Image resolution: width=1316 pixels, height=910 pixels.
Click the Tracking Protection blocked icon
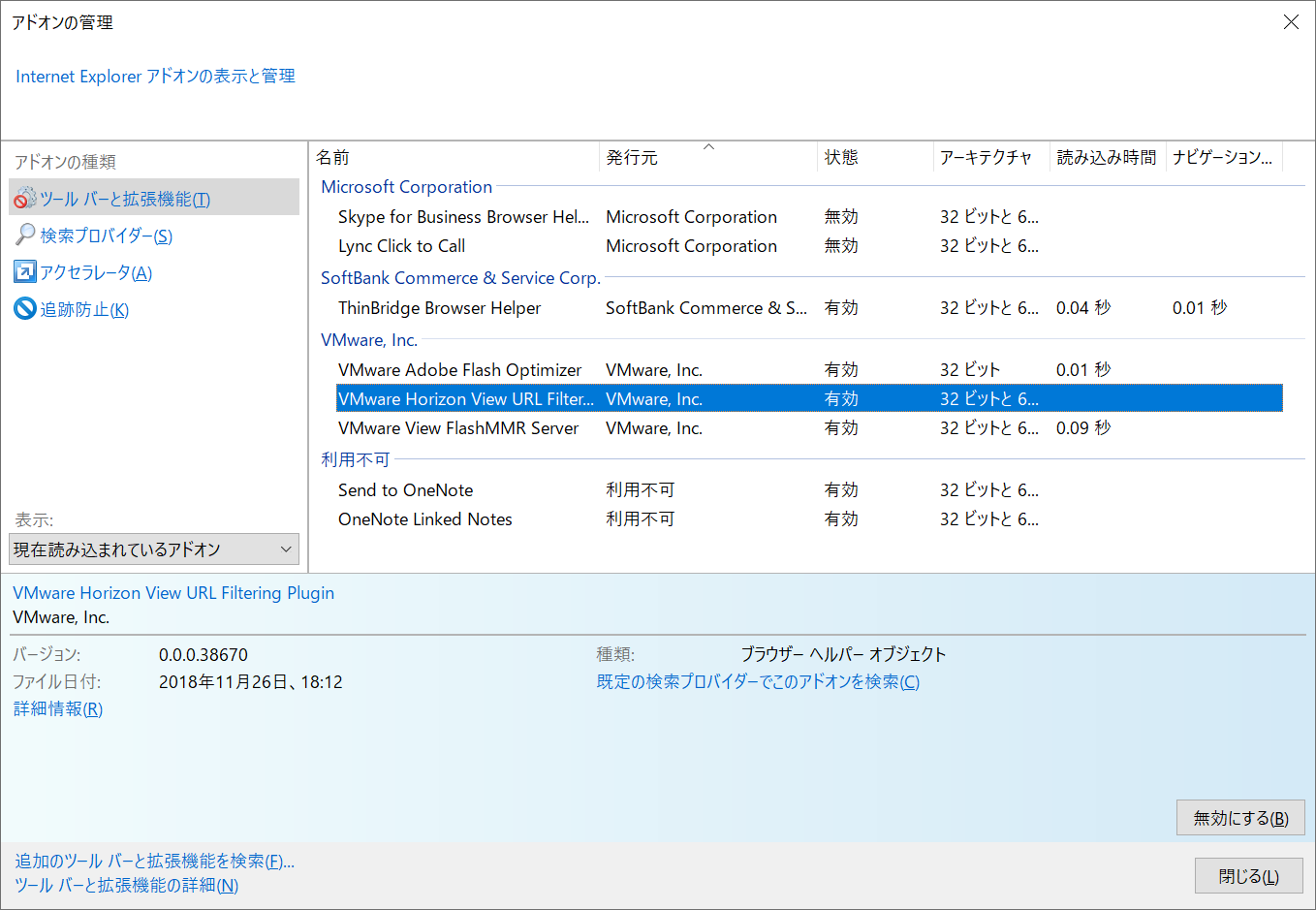tap(25, 308)
